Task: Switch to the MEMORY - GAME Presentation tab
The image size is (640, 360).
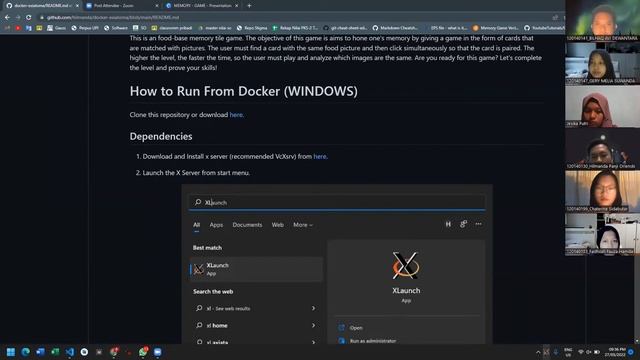Action: pyautogui.click(x=202, y=6)
